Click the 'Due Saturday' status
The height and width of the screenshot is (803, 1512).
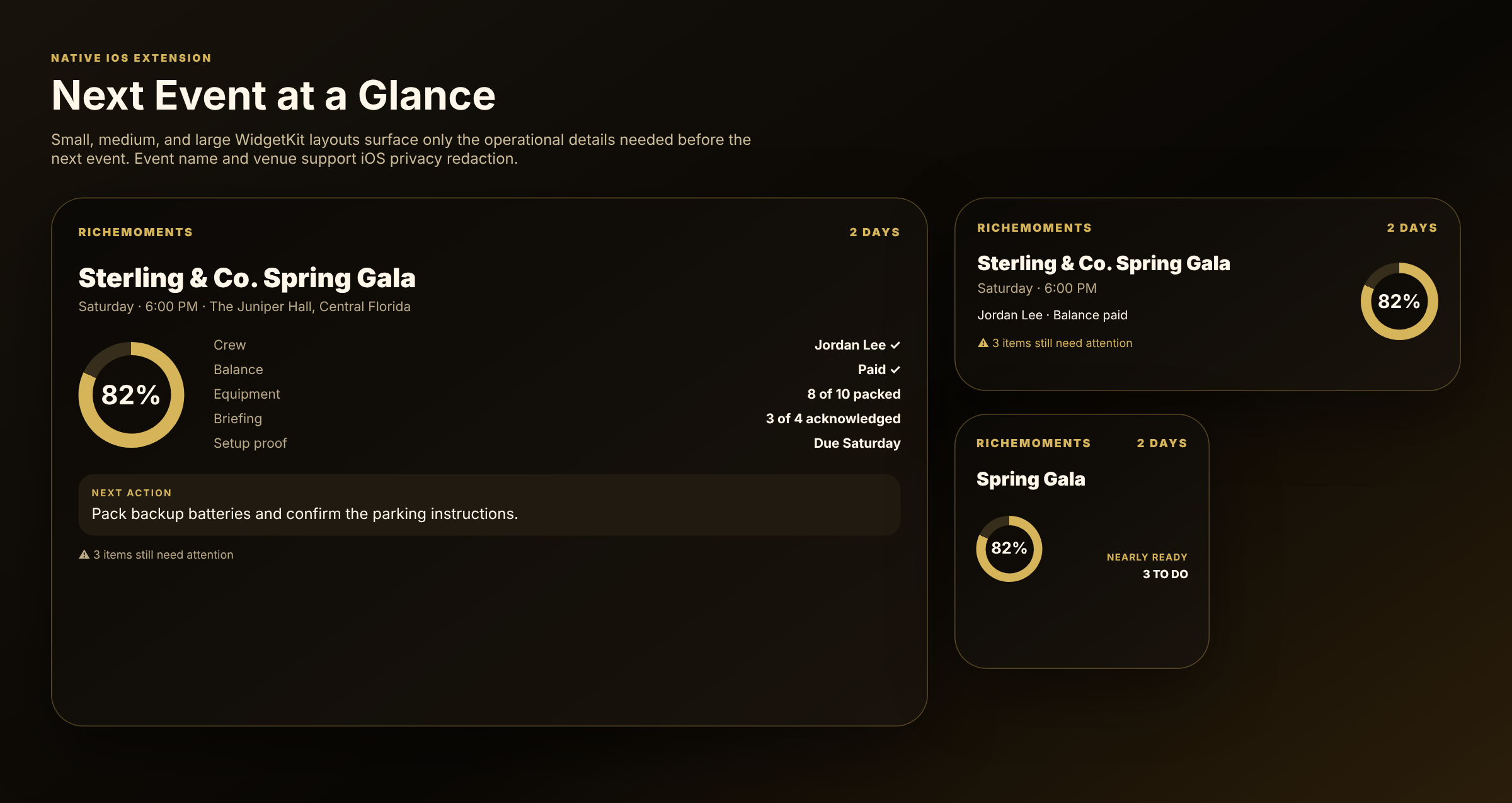(x=857, y=443)
